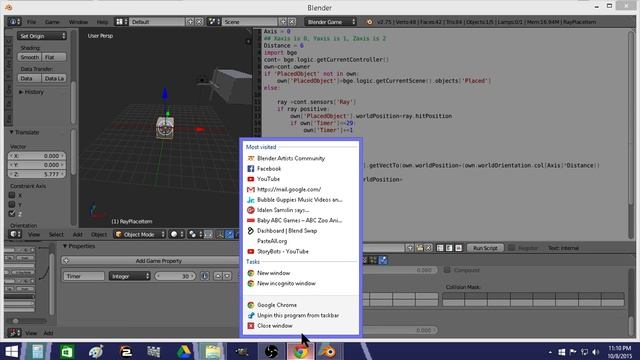Enable X constraint axis checkbox
Screen dimensions: 640x360
12,195
